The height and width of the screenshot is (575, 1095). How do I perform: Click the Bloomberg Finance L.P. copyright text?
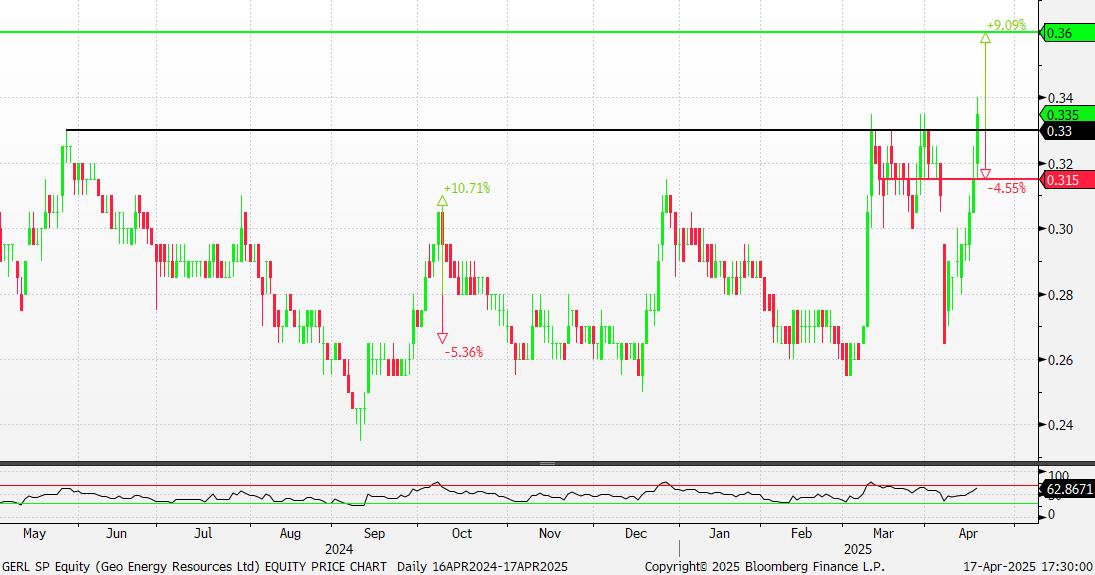(763, 566)
